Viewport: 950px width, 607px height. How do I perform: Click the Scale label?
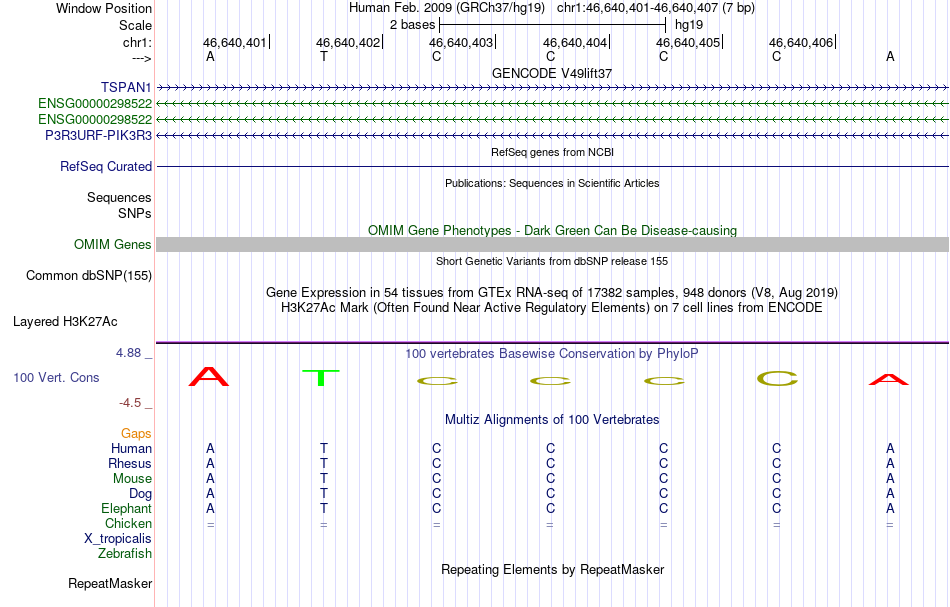[135, 25]
